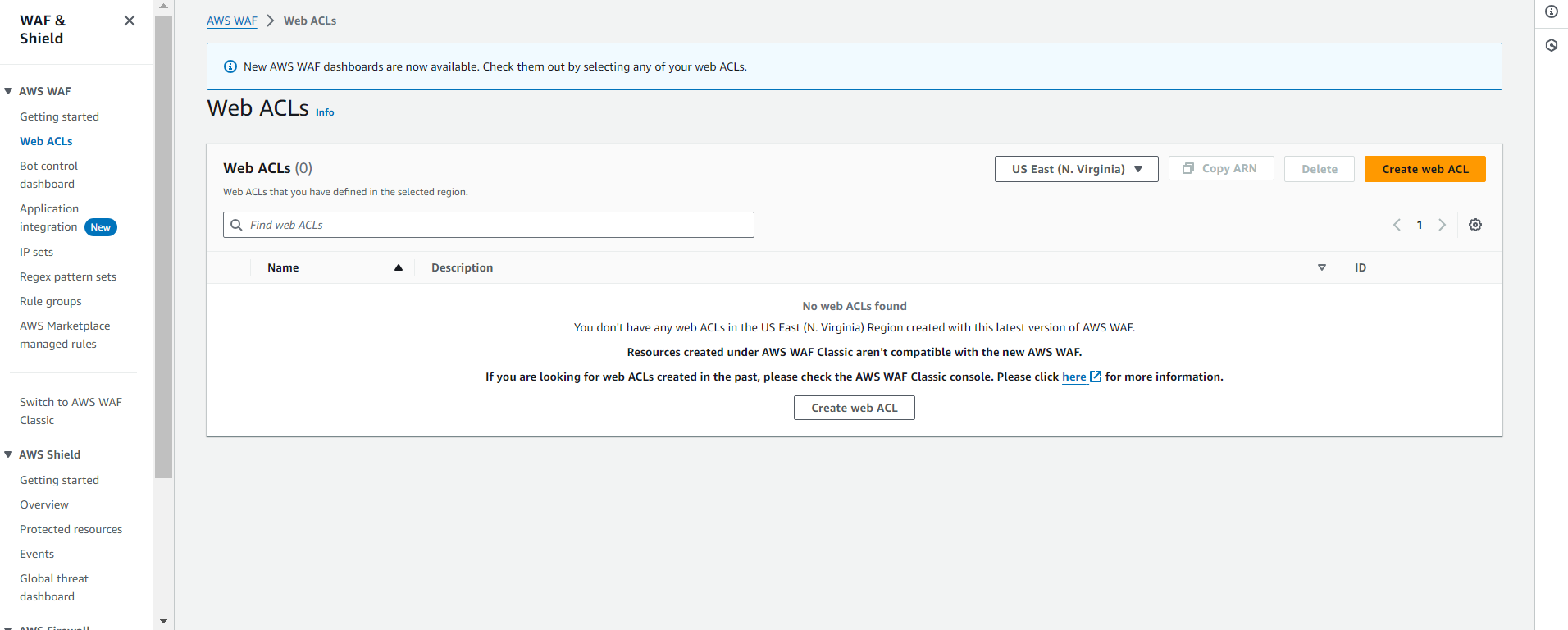Open AWS Marketplace managed rules
Screen dimensions: 1568x630
pos(65,335)
